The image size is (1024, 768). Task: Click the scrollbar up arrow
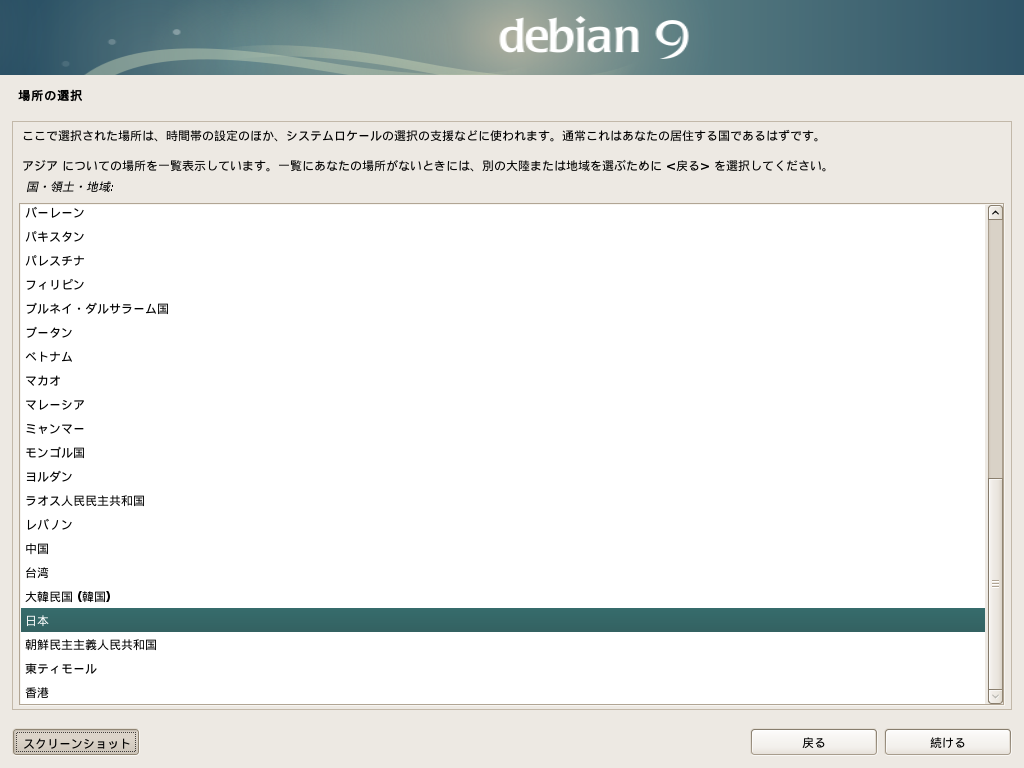click(x=995, y=213)
